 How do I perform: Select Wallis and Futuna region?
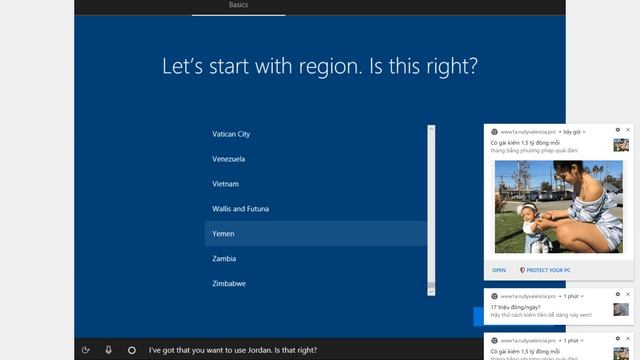[316, 209]
